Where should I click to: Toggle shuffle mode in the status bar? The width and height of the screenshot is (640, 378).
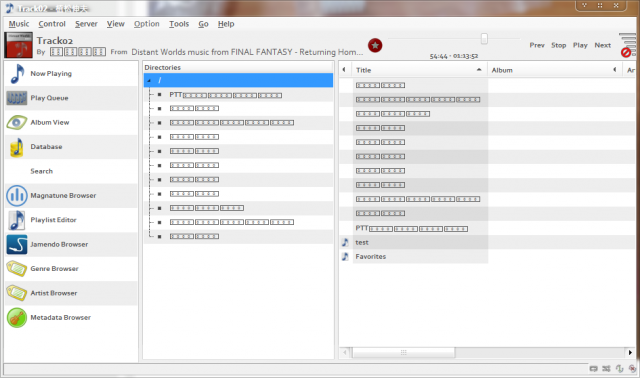pyautogui.click(x=607, y=369)
